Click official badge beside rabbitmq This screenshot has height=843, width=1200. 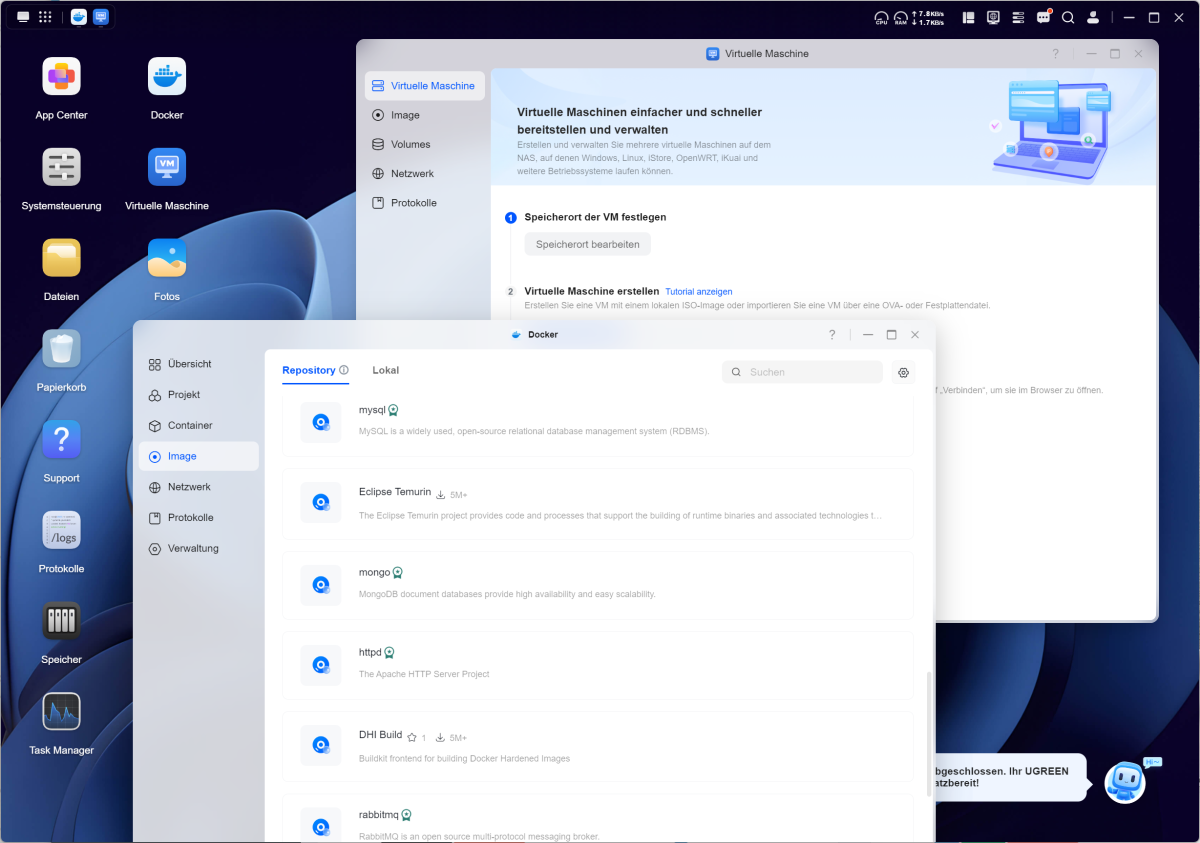[x=406, y=815]
